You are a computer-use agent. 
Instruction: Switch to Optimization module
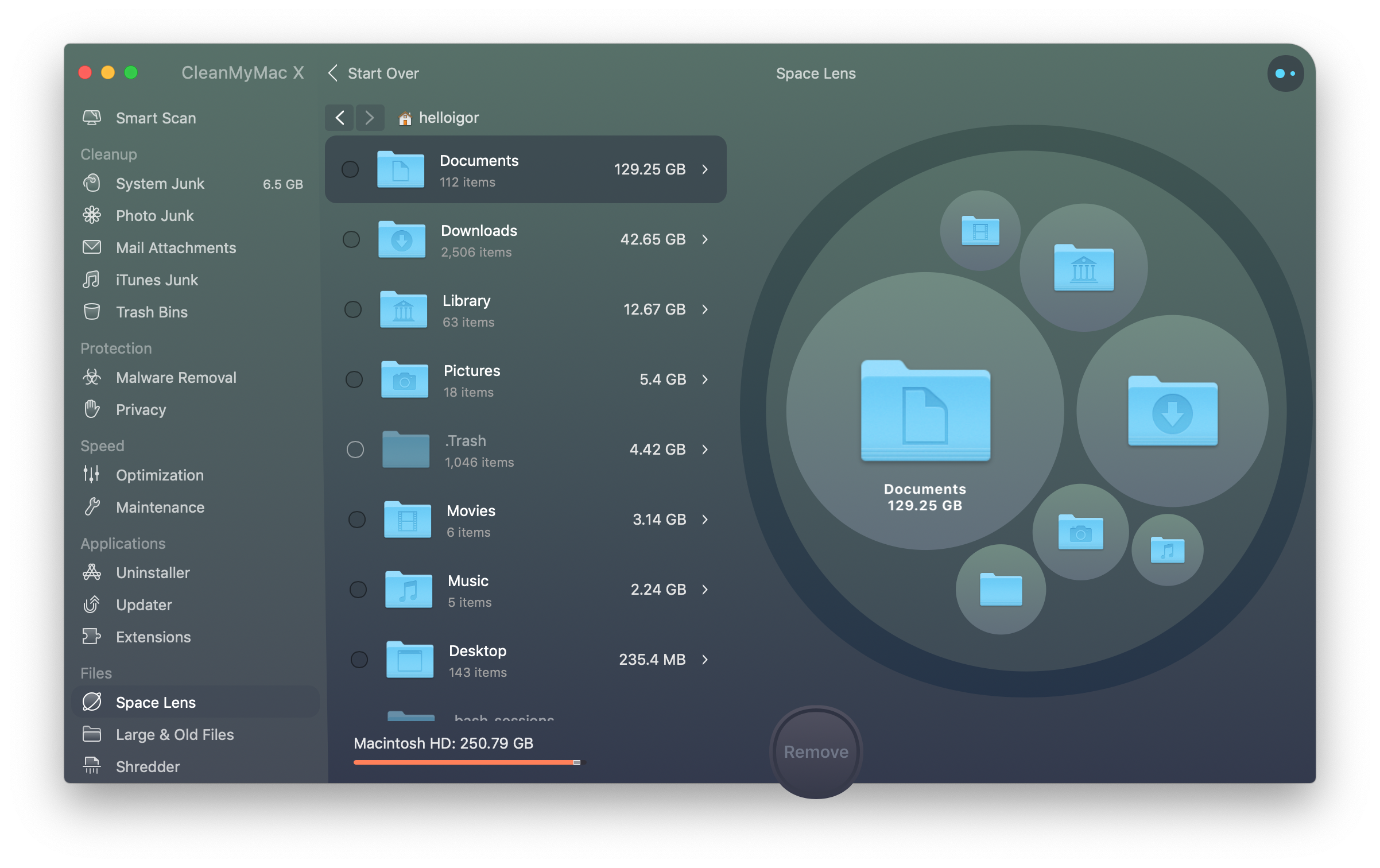tap(195, 475)
